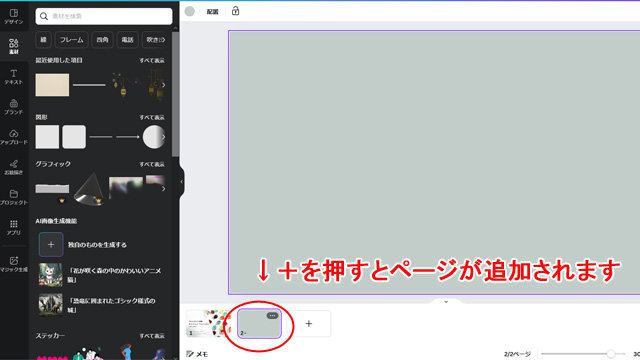
Task: Add the circle shape from 図形
Action: tap(153, 137)
